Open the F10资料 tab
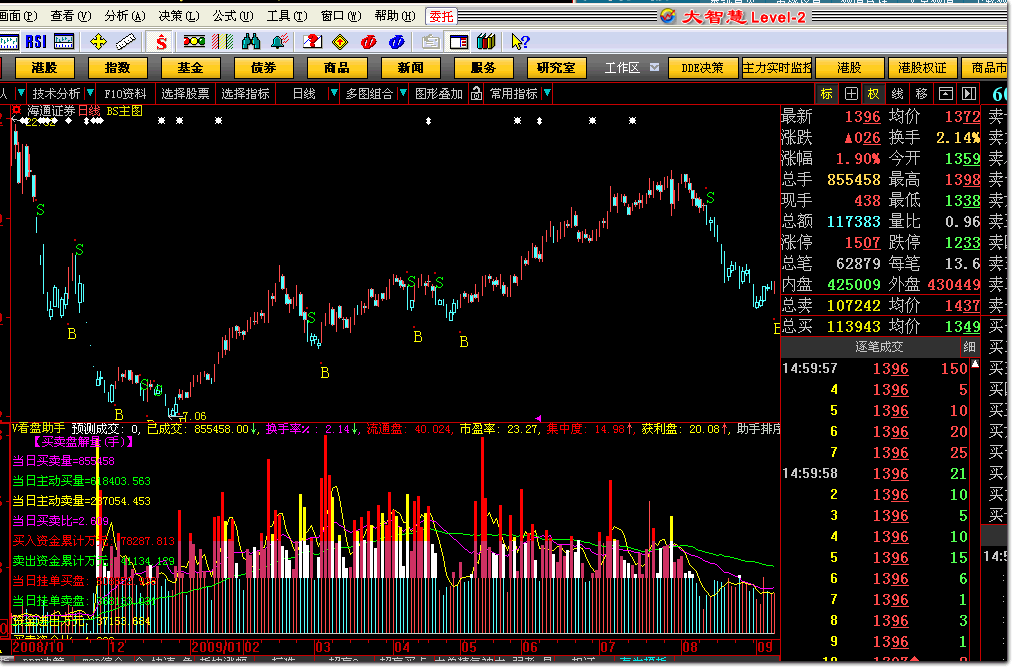Screen dimensions: 1014x668 [125, 94]
